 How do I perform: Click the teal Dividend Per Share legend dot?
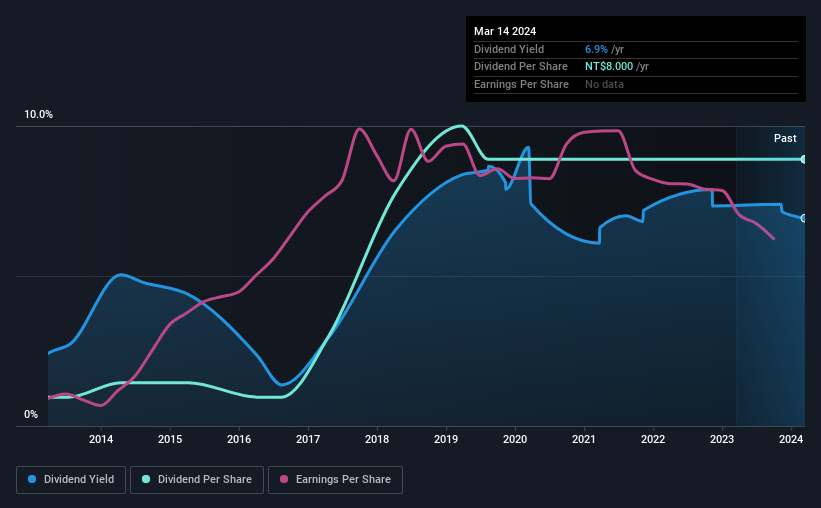[x=146, y=479]
